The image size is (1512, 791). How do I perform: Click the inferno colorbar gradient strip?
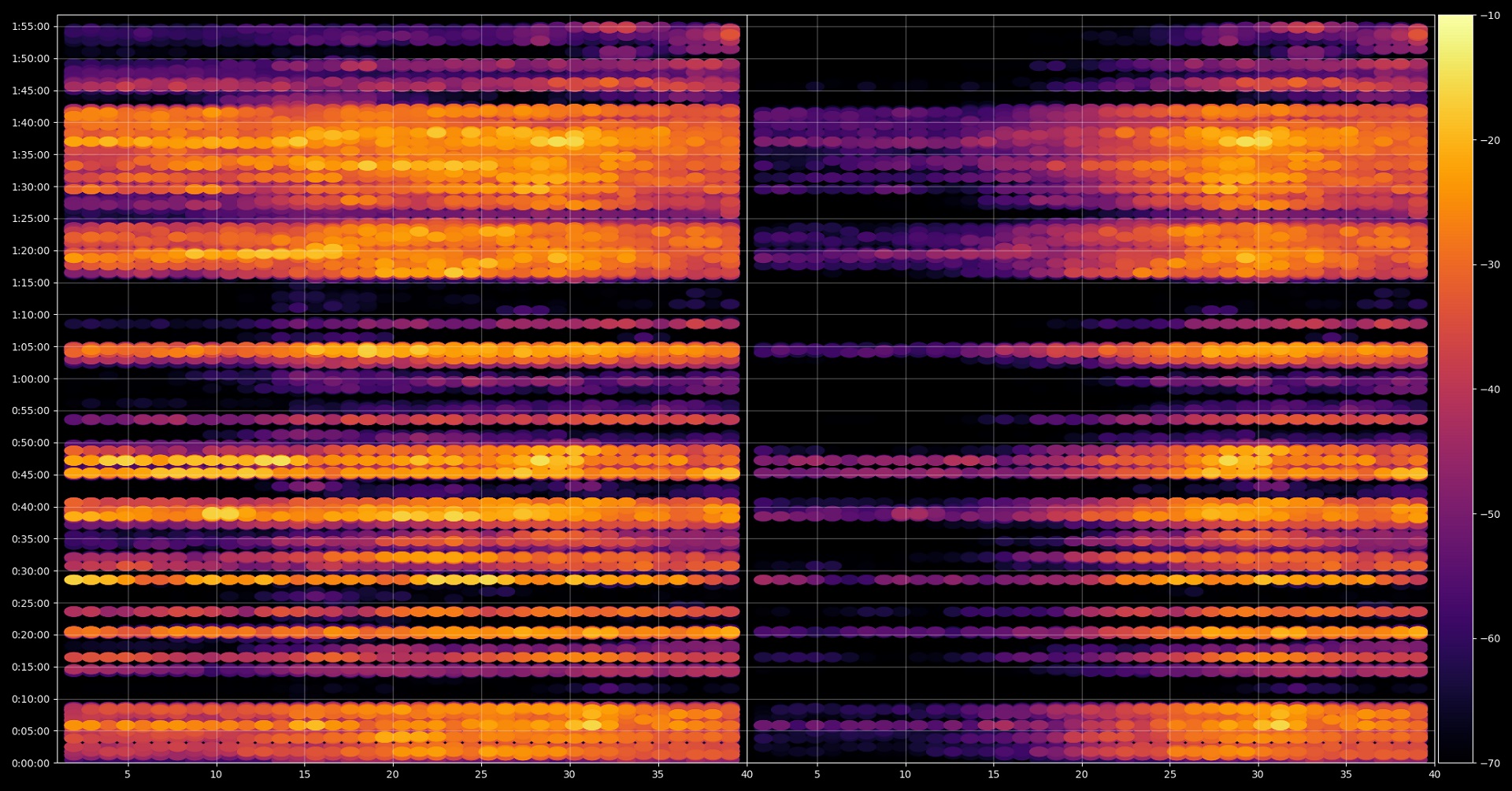tap(1455, 389)
